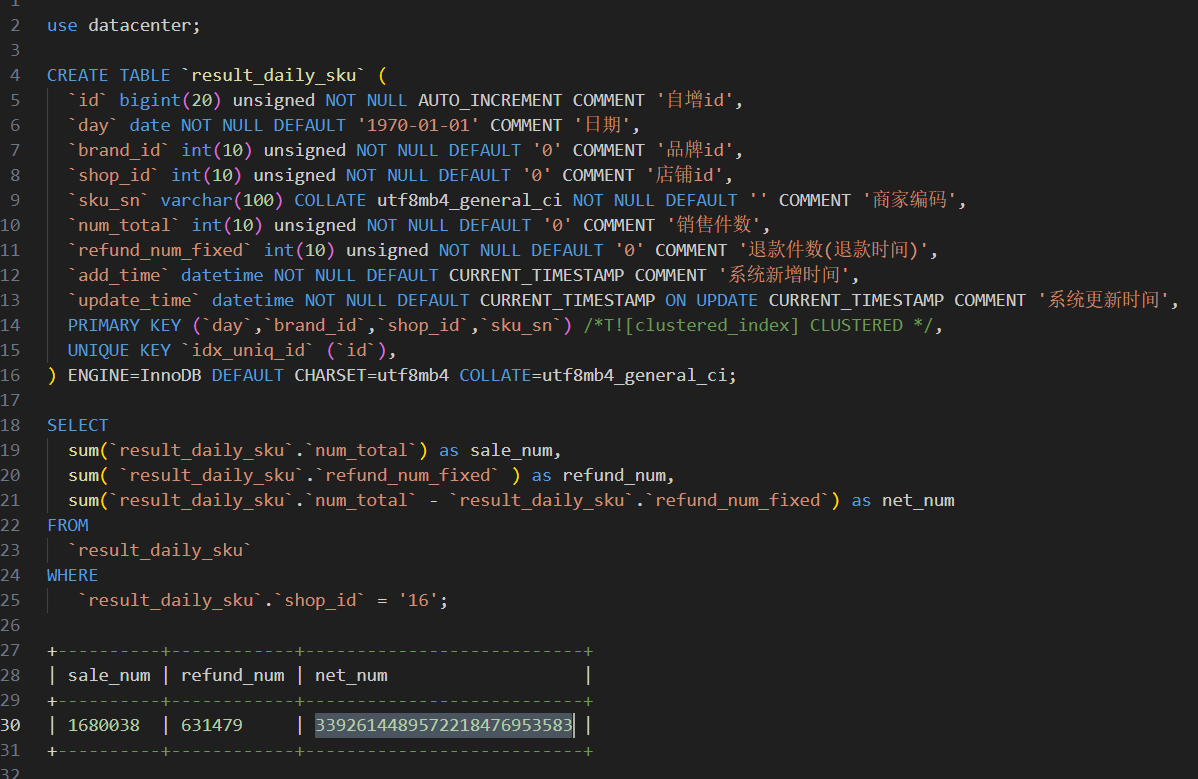Click the clustered_index comment on line 14
The height and width of the screenshot is (779, 1198).
(758, 325)
